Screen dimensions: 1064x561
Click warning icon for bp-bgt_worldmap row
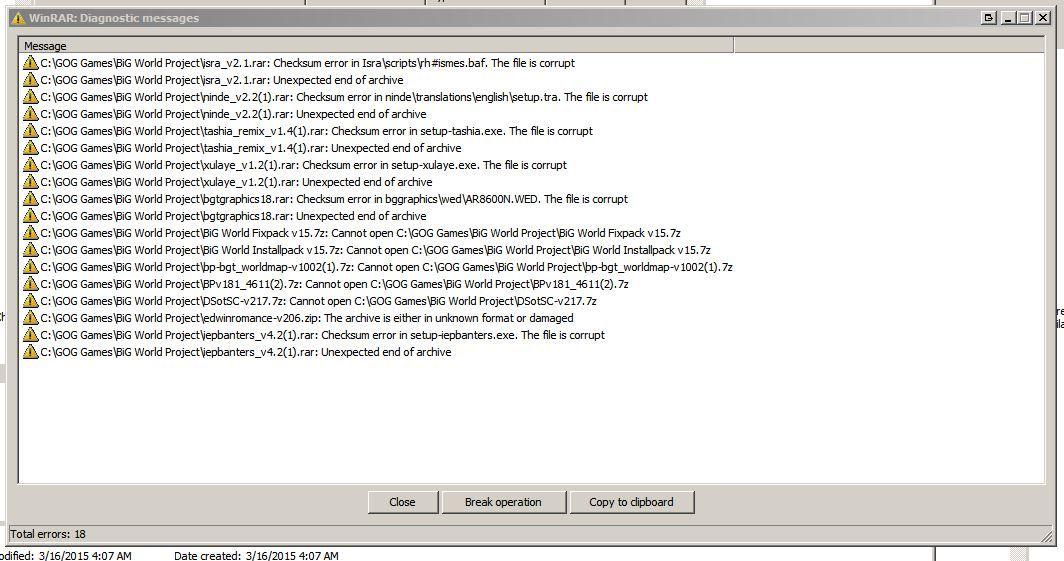30,267
